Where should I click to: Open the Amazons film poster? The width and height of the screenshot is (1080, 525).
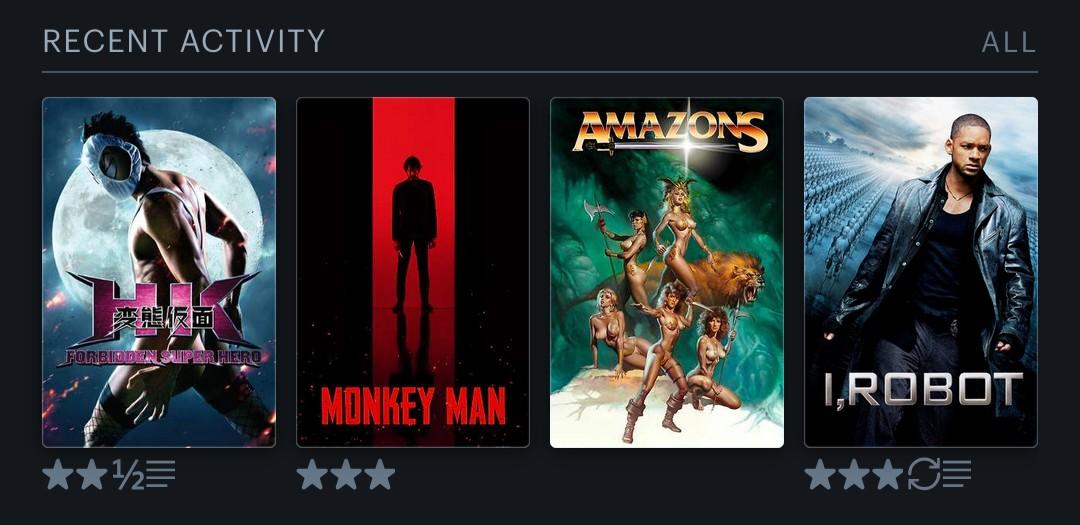click(667, 272)
